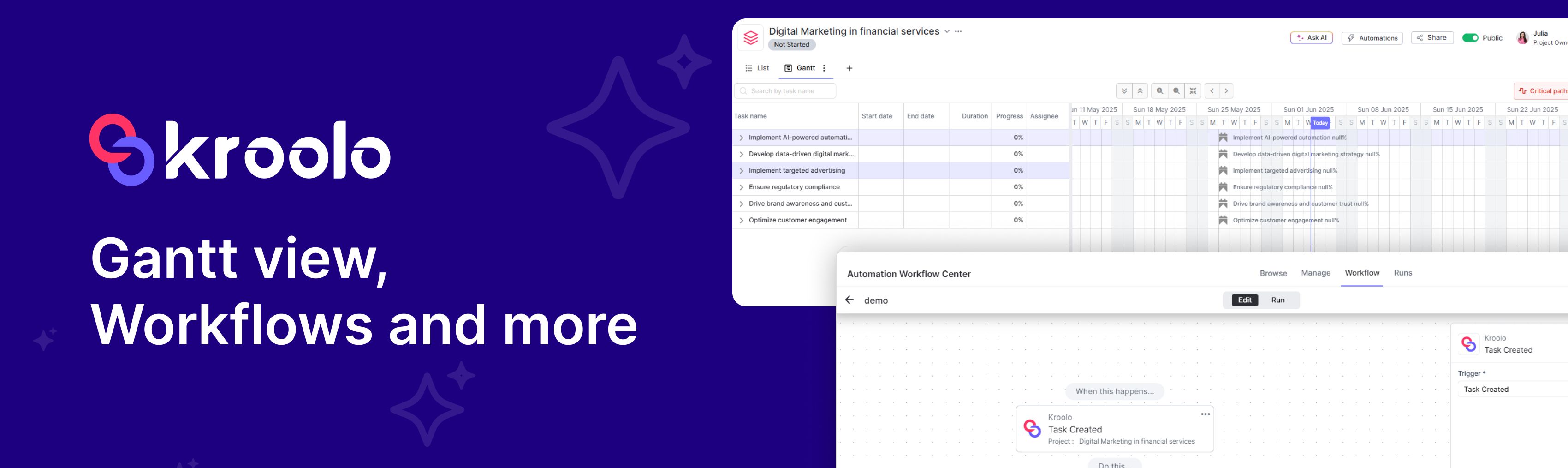Click the stacked layers project icon

pos(750,38)
